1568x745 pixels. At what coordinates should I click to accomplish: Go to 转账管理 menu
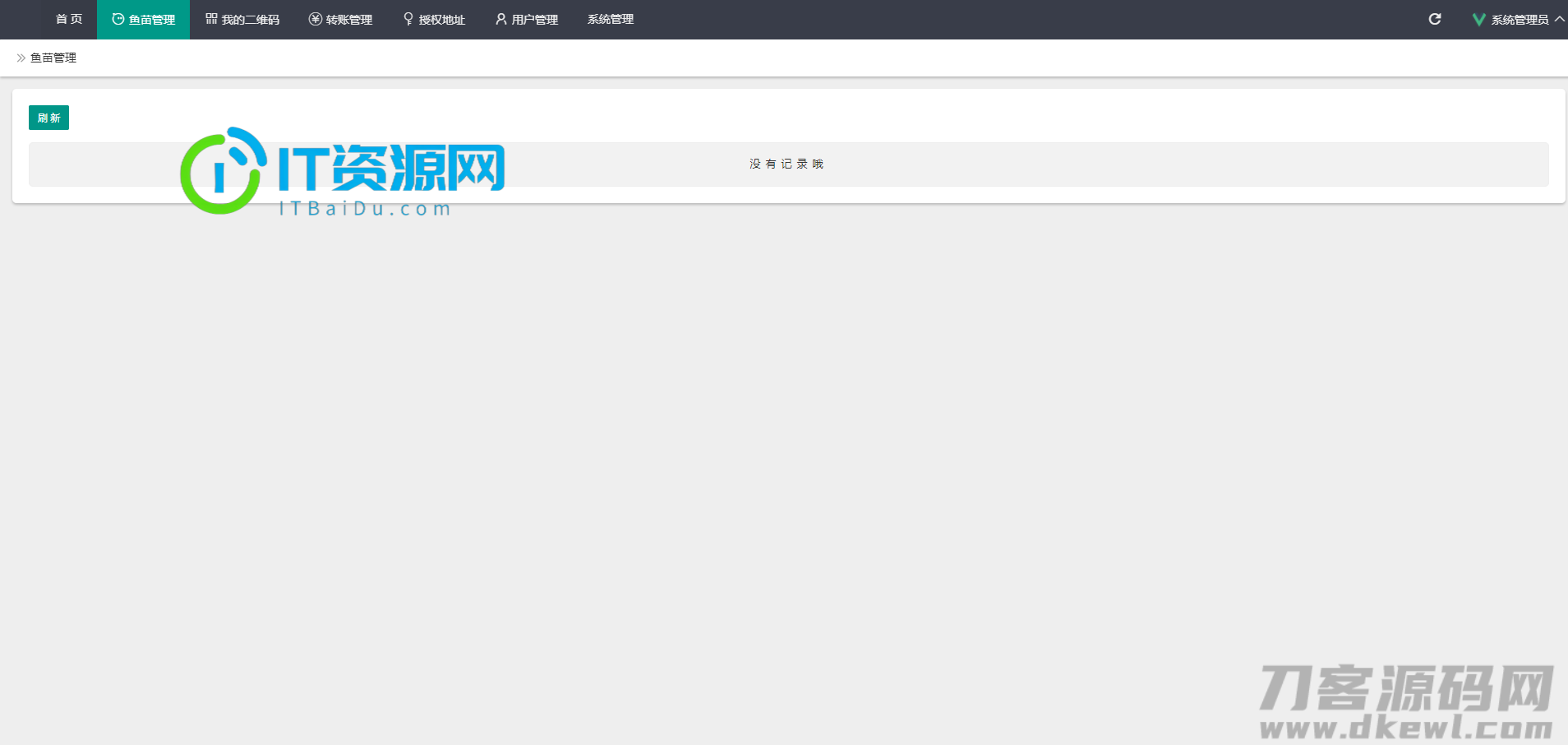pyautogui.click(x=340, y=20)
